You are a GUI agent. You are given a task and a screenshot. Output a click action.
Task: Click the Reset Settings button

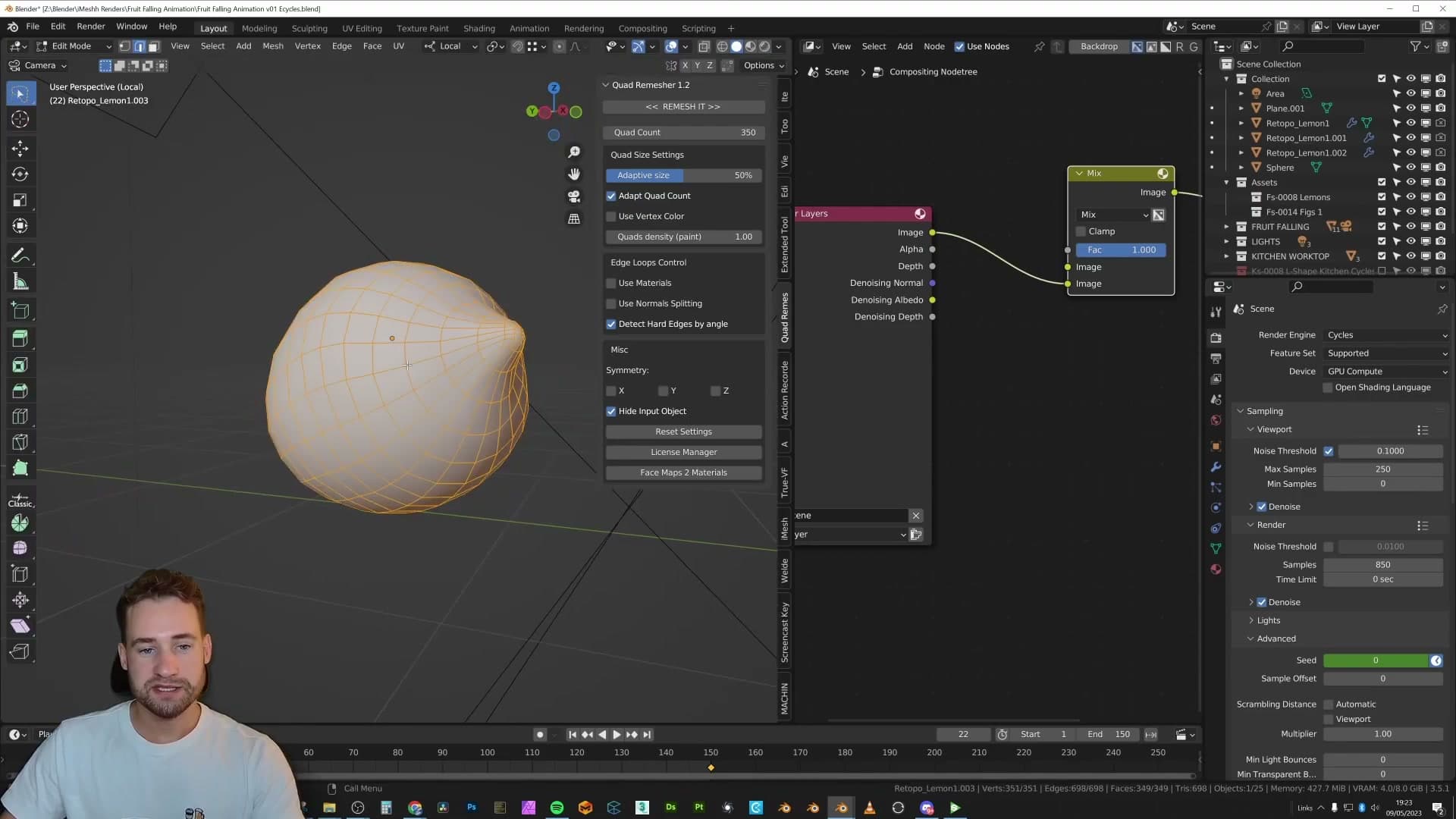click(683, 431)
